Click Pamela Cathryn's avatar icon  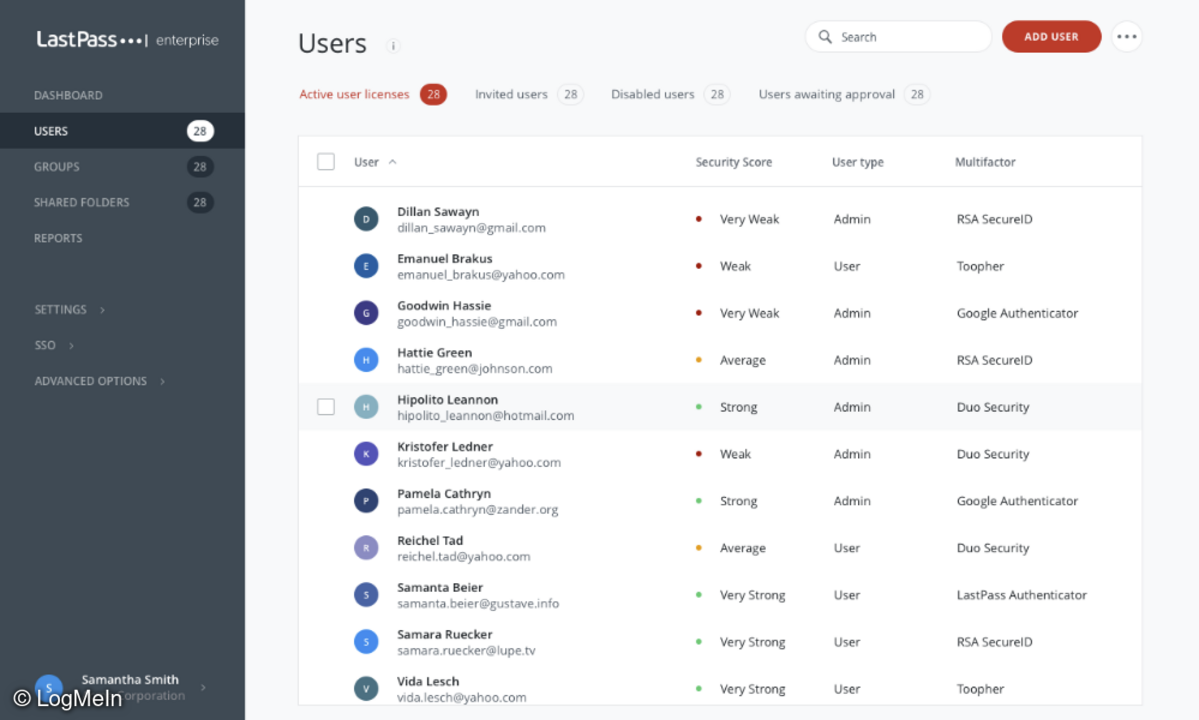click(x=366, y=501)
